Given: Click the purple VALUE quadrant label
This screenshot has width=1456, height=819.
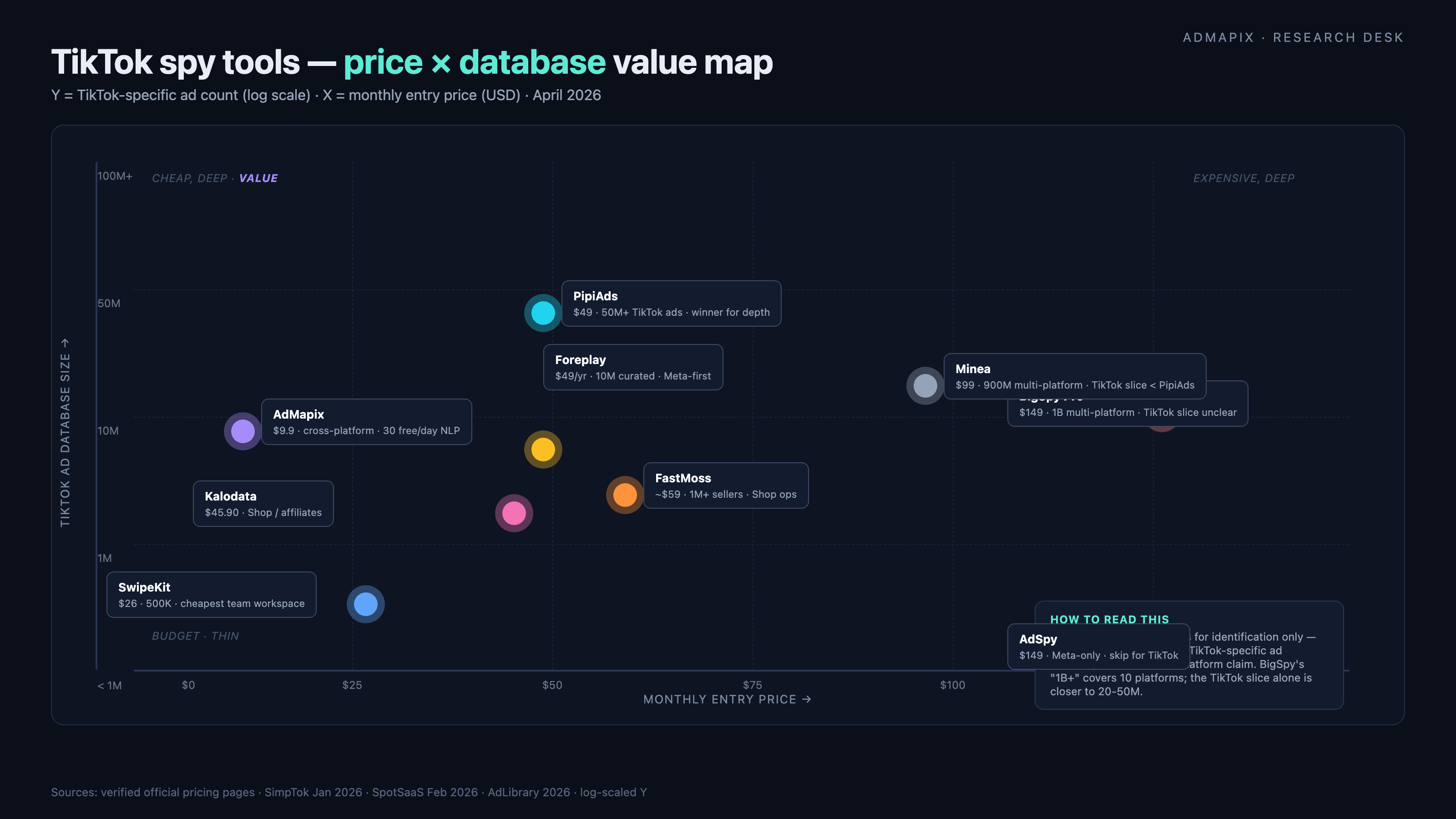Looking at the screenshot, I should pos(258,178).
